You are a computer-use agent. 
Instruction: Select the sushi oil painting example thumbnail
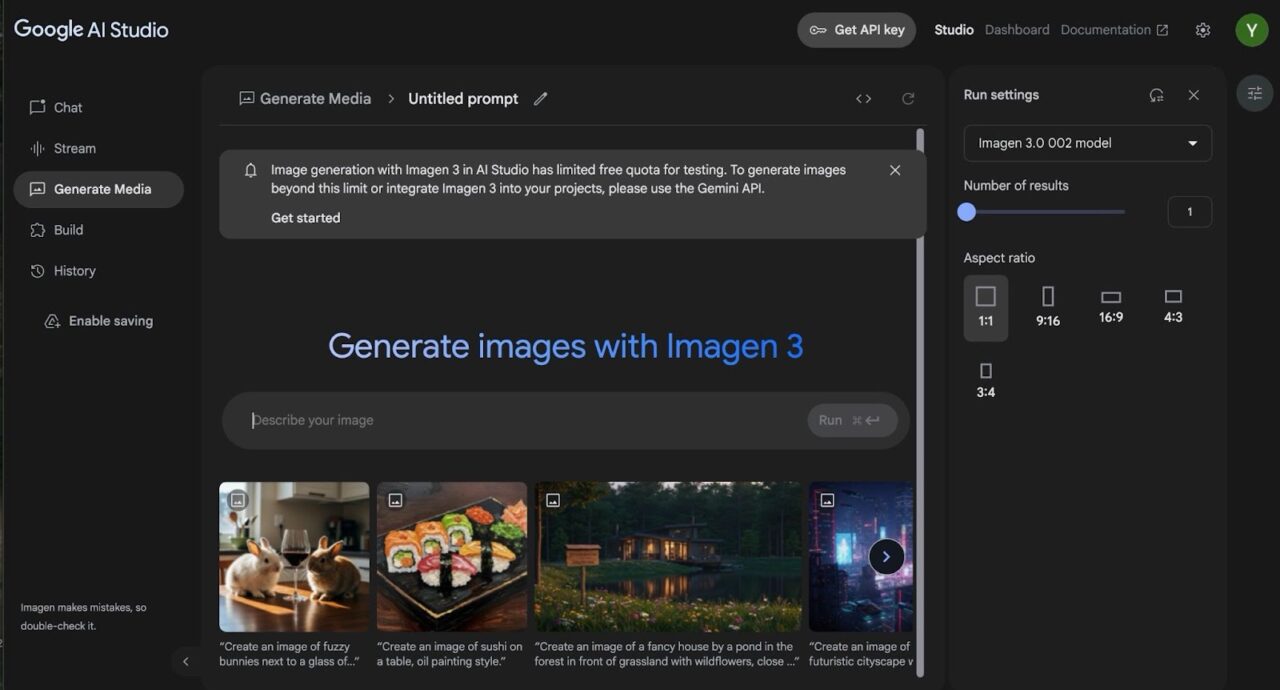coord(452,557)
